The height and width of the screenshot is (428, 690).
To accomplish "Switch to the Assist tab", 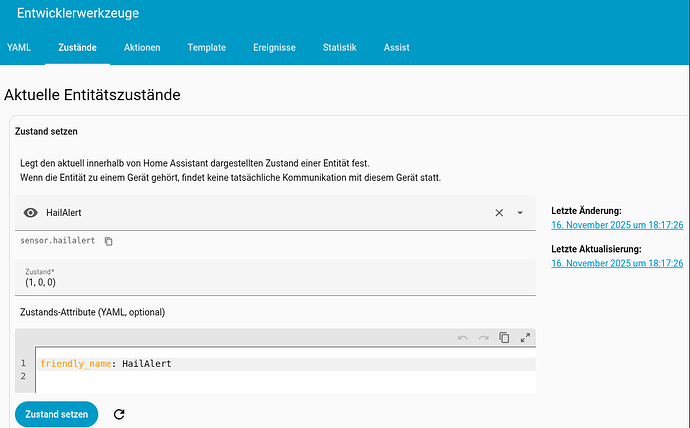I will click(396, 48).
